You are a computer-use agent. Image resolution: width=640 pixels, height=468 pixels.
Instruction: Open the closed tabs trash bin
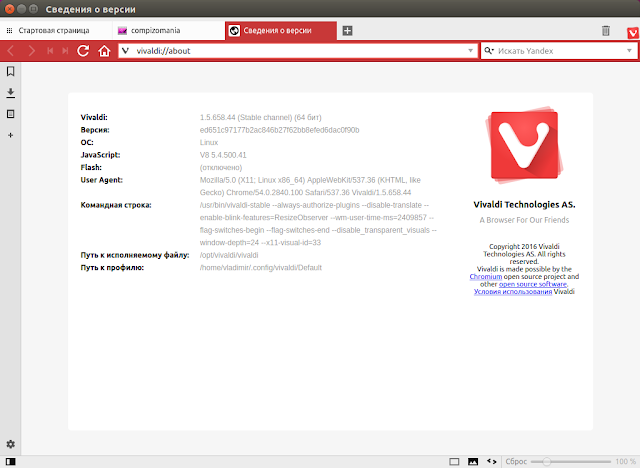coord(606,31)
